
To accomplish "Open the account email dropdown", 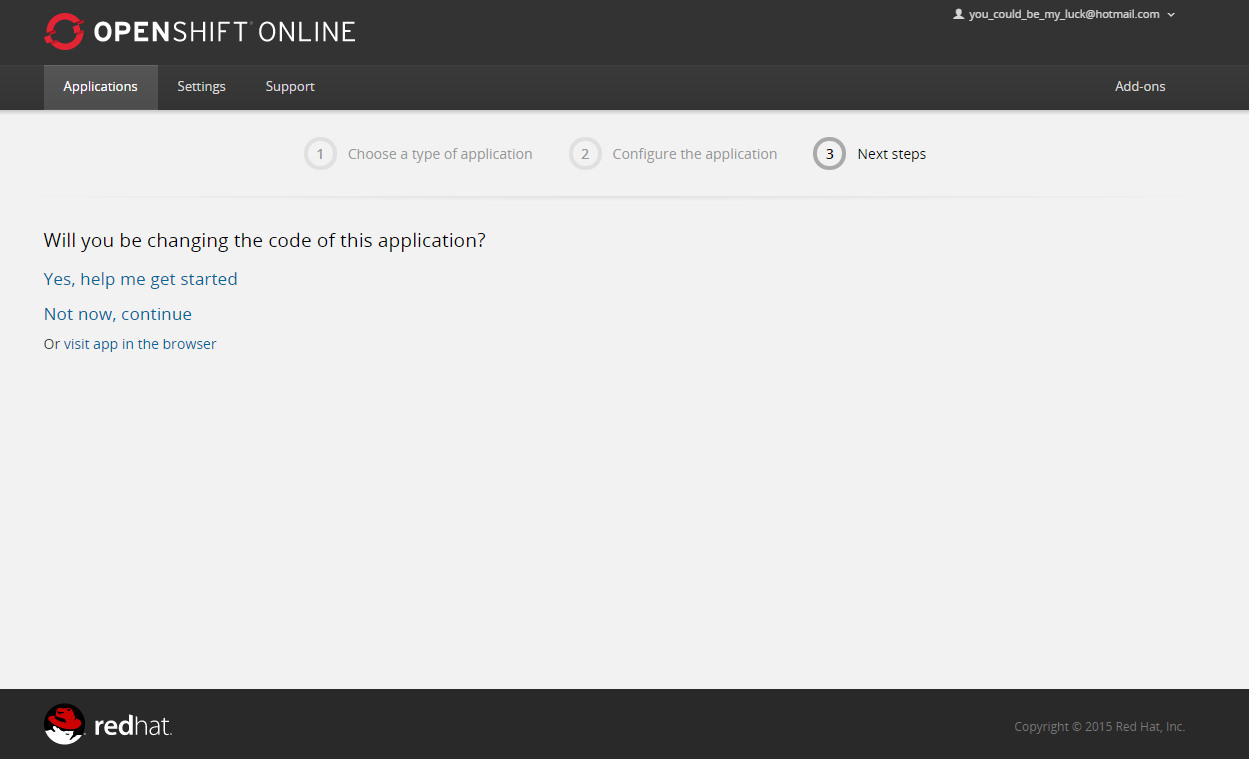I will [1064, 14].
